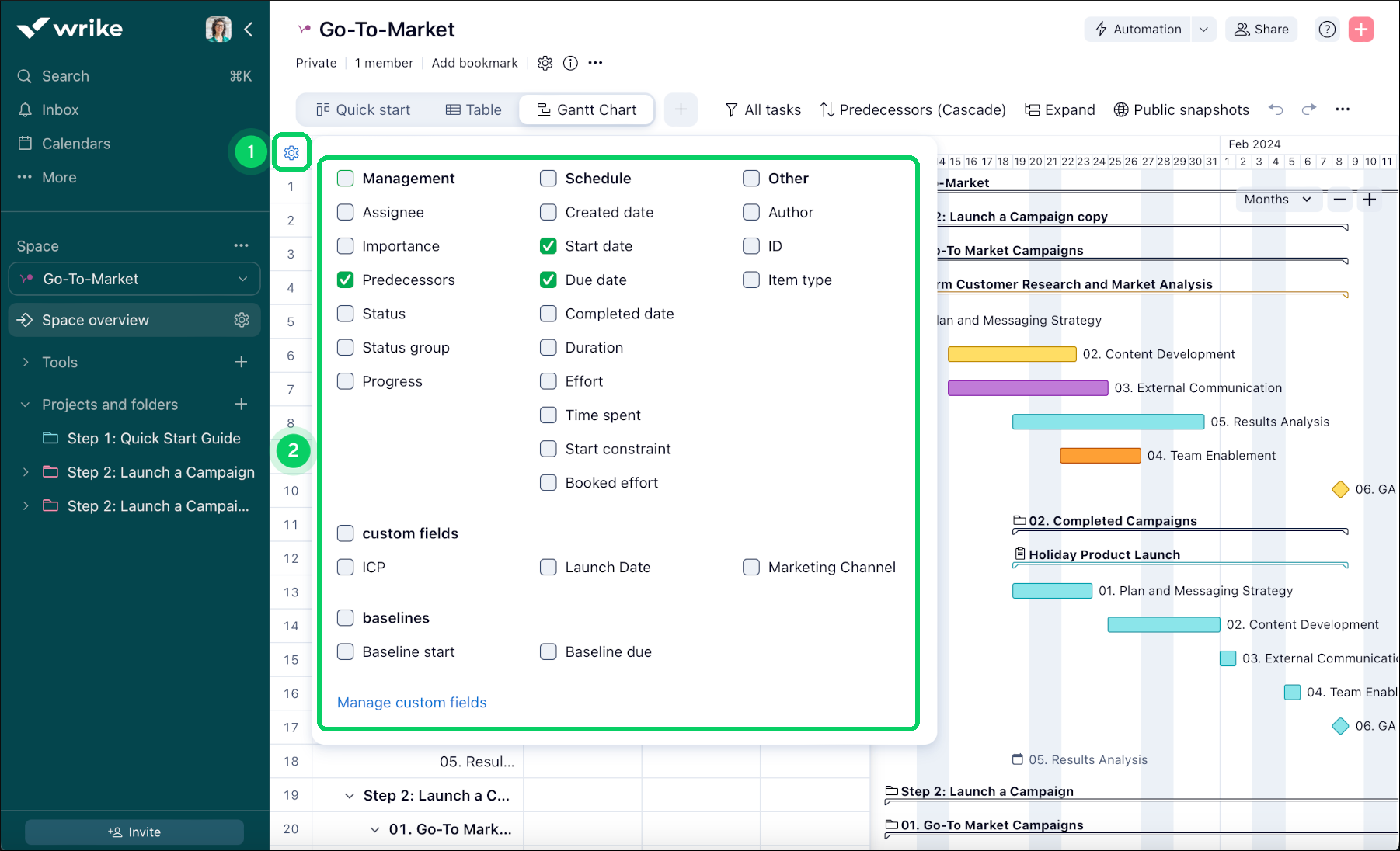Expand the Step 2: Launch a Campaign folder

tap(26, 472)
